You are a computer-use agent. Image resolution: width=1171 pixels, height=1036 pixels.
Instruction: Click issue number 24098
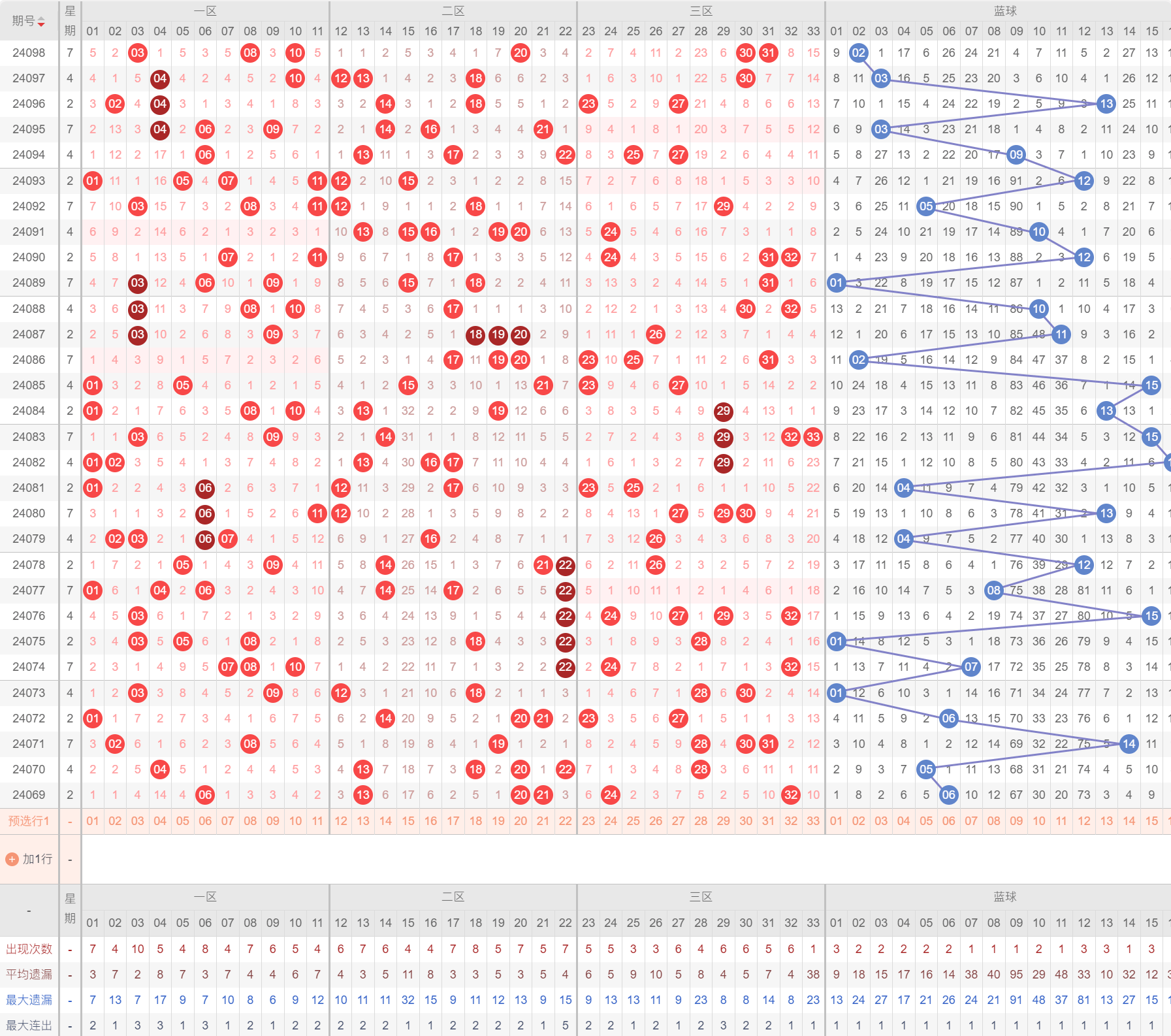[29, 53]
